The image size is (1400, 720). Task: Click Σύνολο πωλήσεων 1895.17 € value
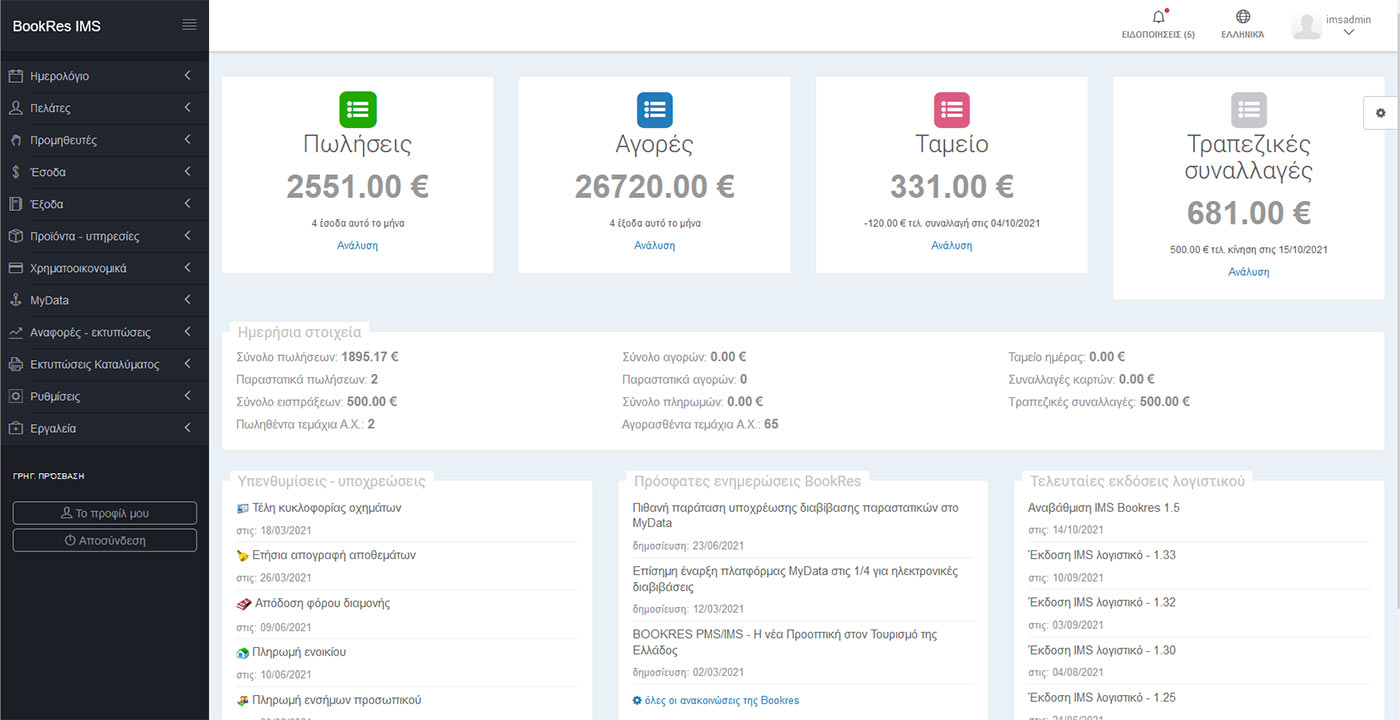click(x=370, y=357)
